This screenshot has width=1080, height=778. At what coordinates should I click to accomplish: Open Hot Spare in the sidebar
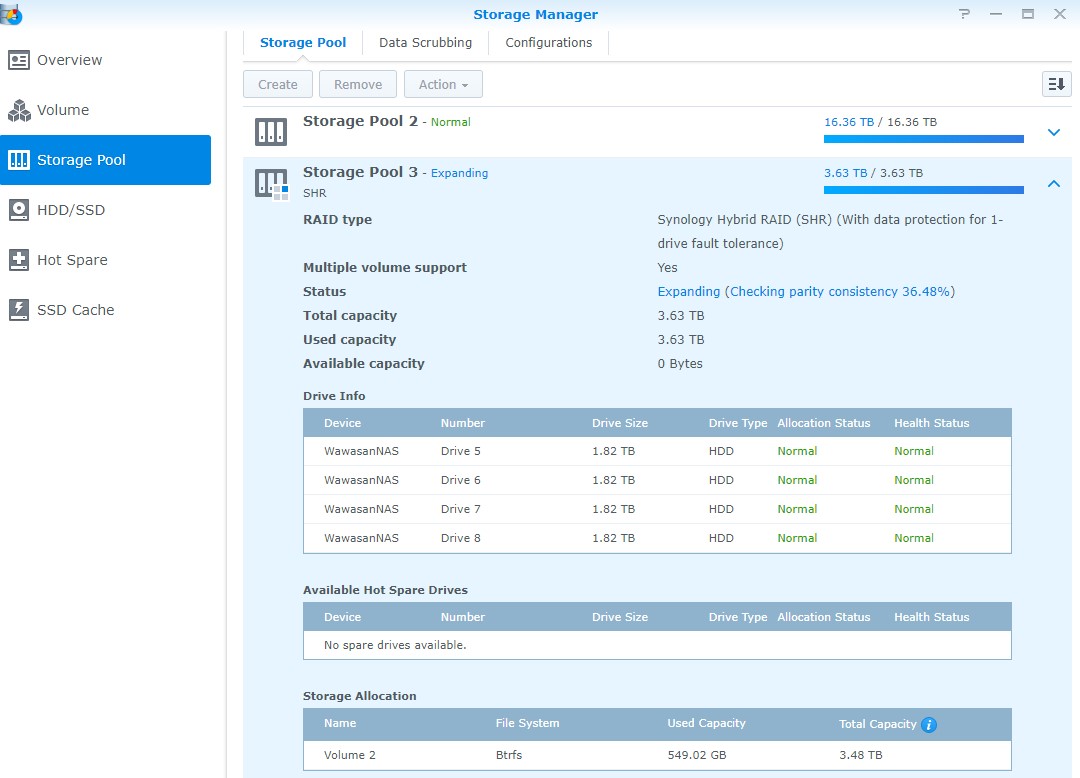[105, 260]
